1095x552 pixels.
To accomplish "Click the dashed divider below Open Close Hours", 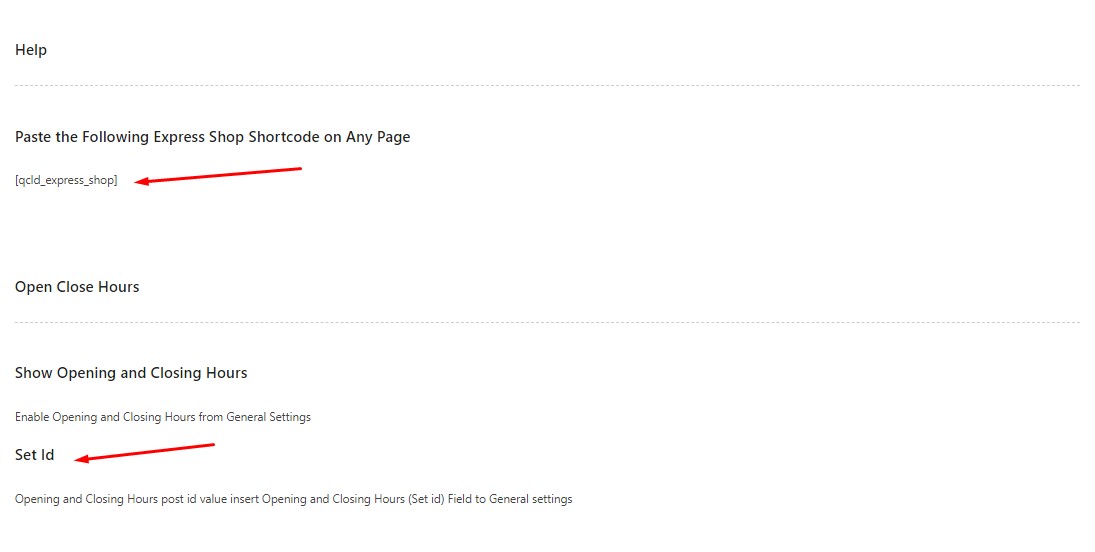I will click(x=547, y=322).
